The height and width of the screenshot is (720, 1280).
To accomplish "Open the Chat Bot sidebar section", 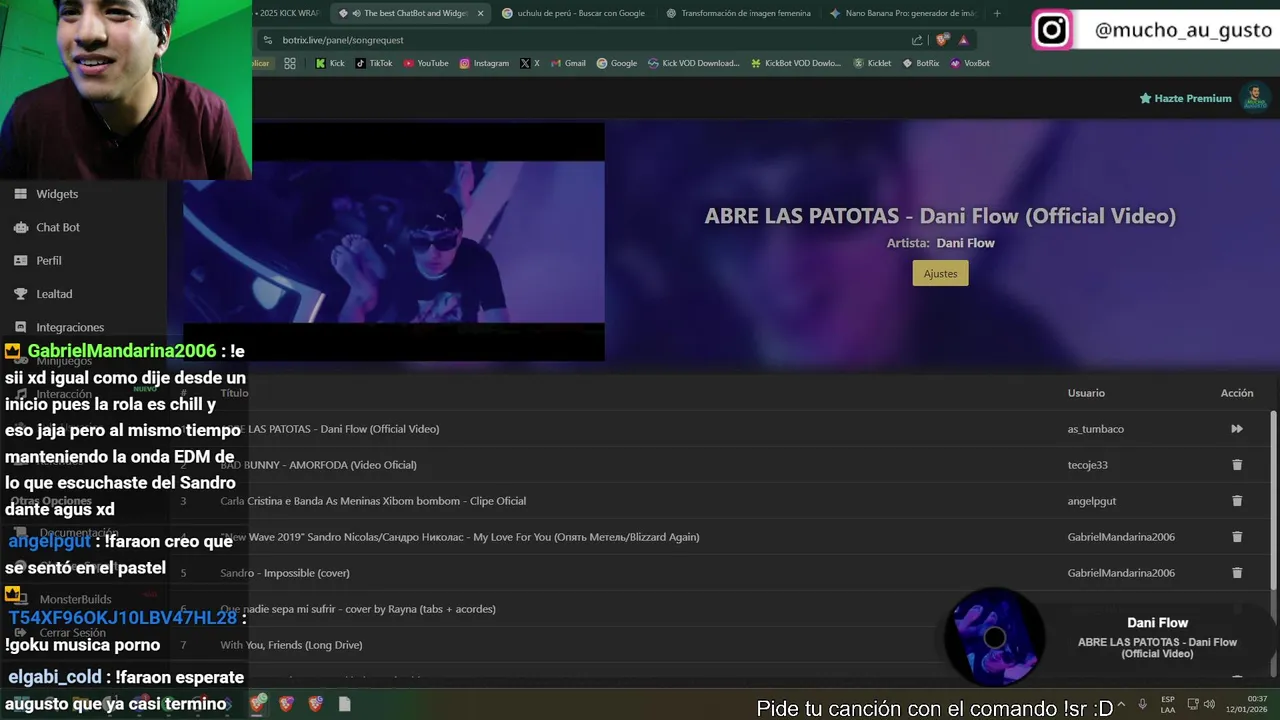I will point(58,227).
